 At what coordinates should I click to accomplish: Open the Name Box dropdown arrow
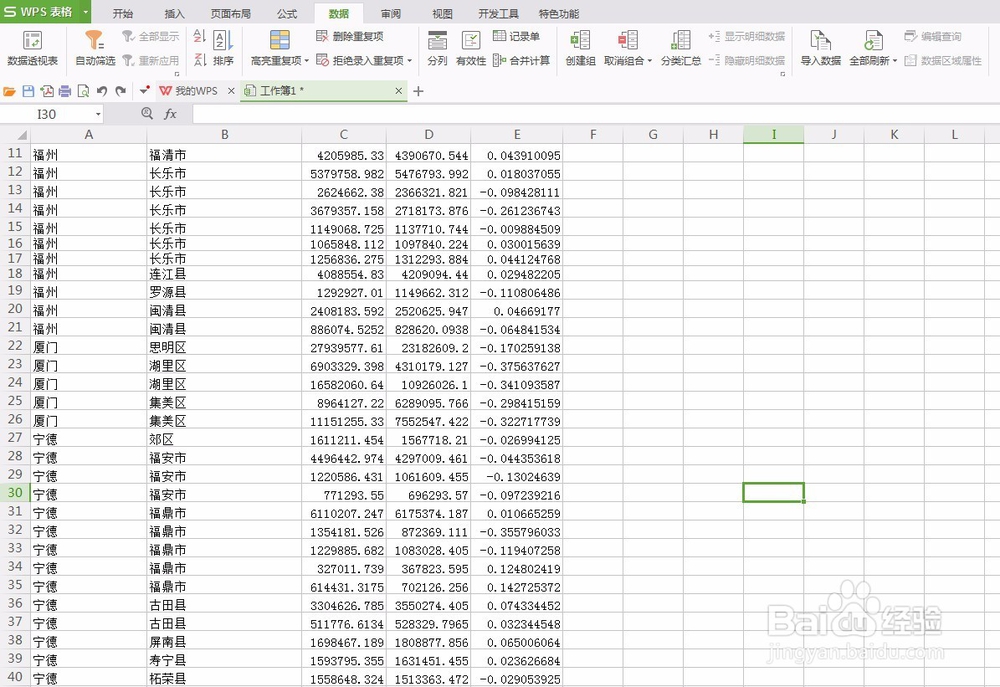coord(98,114)
